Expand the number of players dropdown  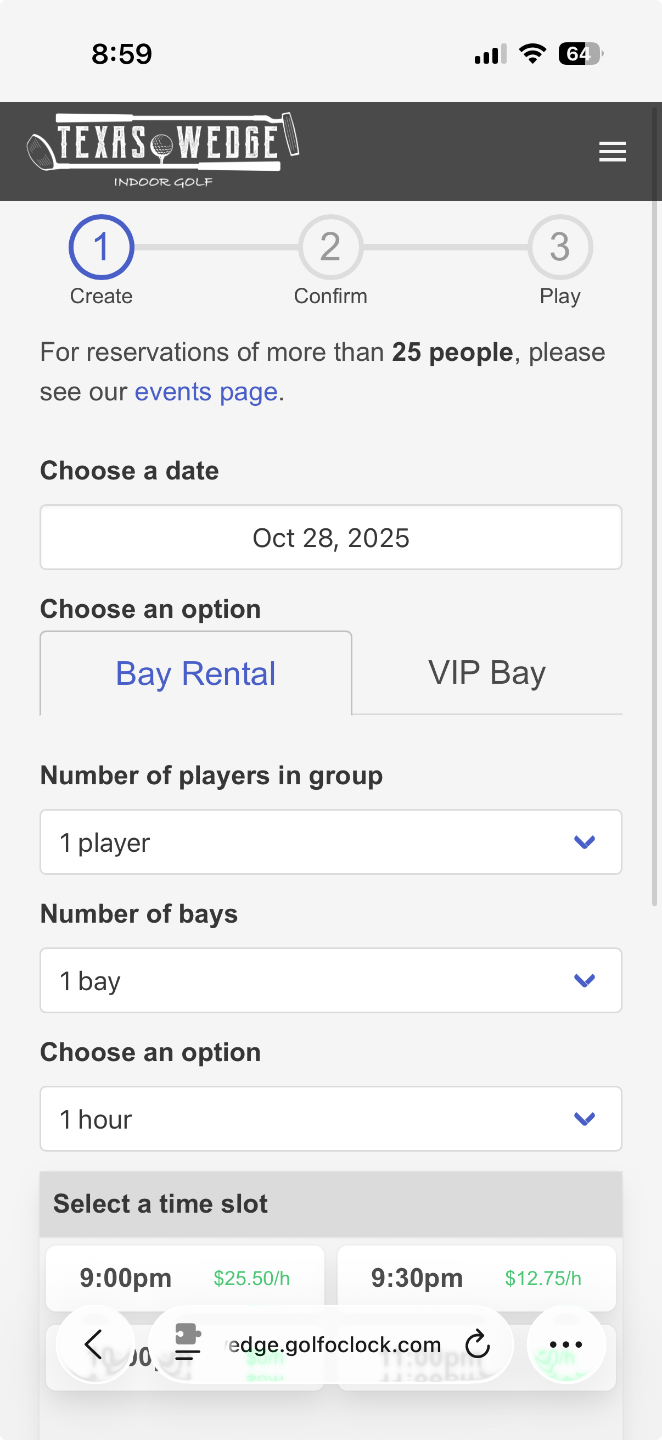[331, 843]
